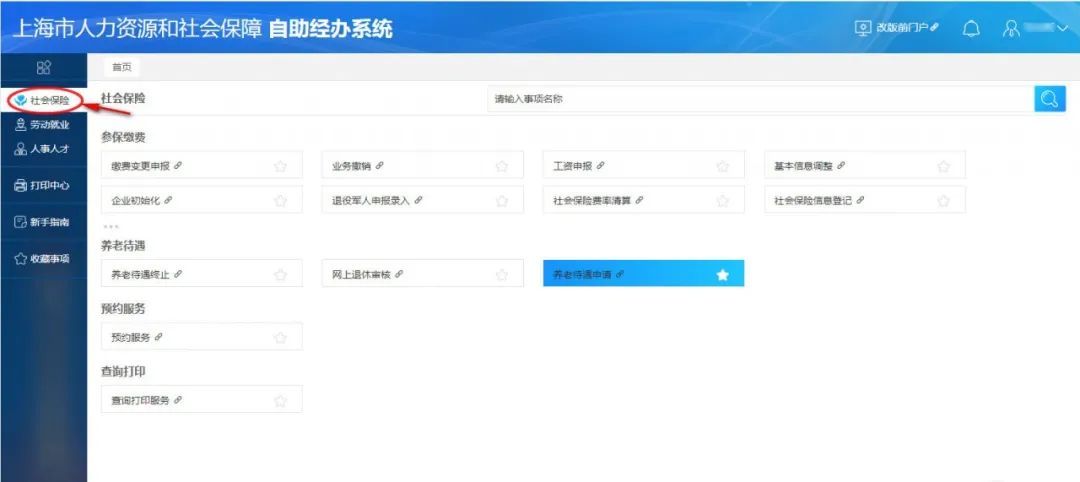This screenshot has height=482, width=1080.
Task: Favorite 业务撤销 with its star
Action: click(502, 166)
